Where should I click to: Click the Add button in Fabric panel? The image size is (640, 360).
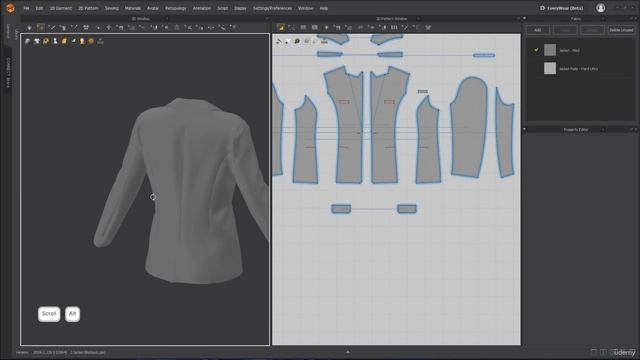click(x=538, y=30)
